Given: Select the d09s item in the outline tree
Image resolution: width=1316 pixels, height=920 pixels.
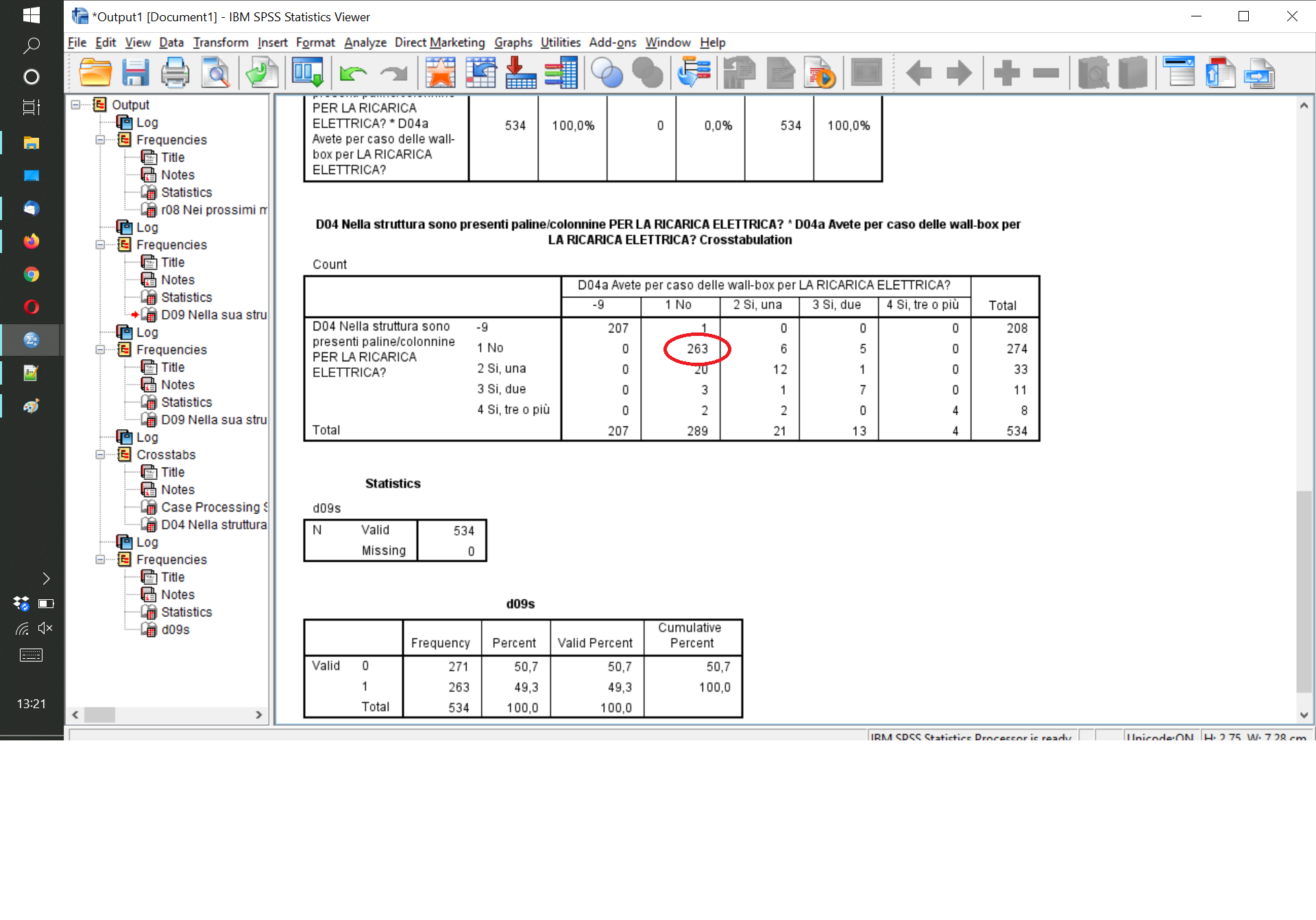Looking at the screenshot, I should (175, 629).
